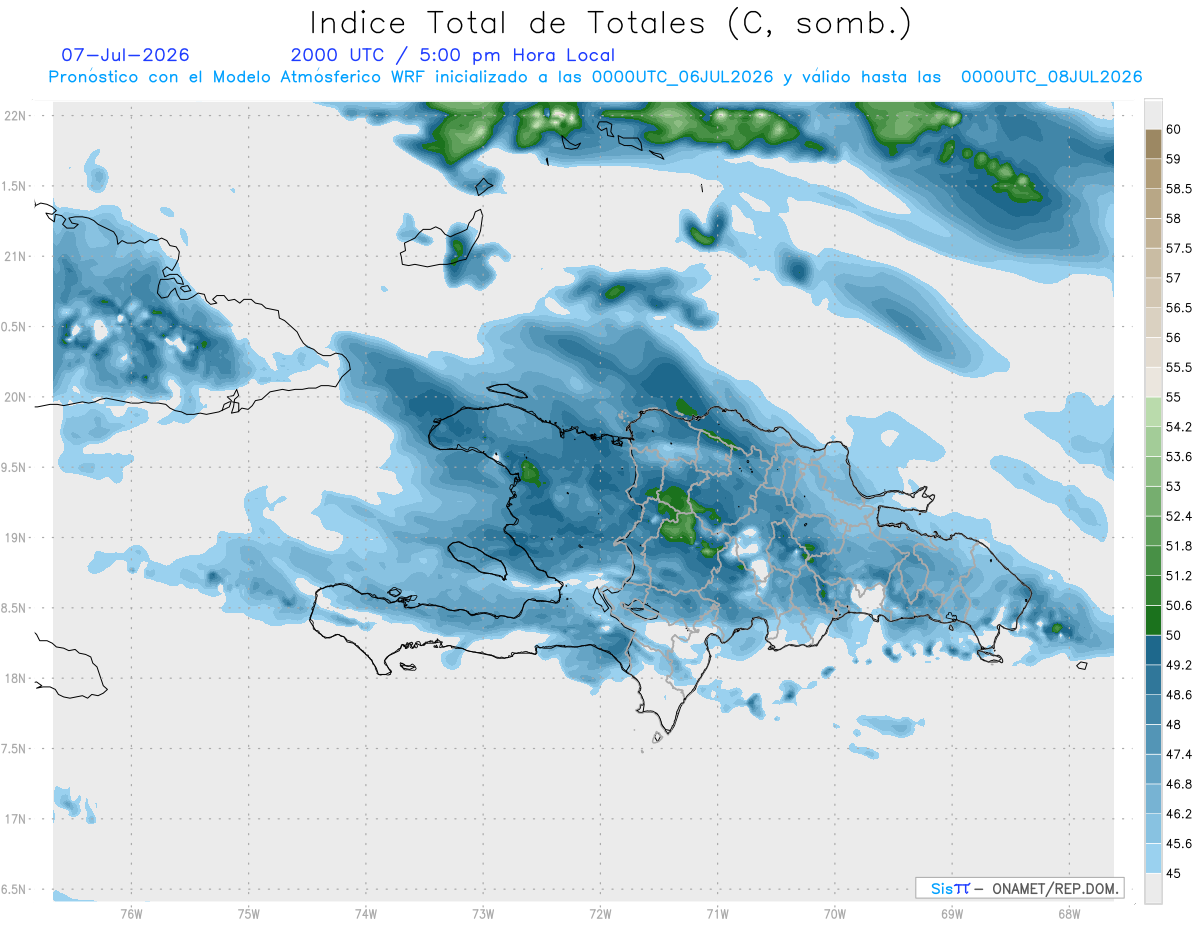Click the colorbar value 57.5
1200x927 pixels.
pyautogui.click(x=1178, y=248)
